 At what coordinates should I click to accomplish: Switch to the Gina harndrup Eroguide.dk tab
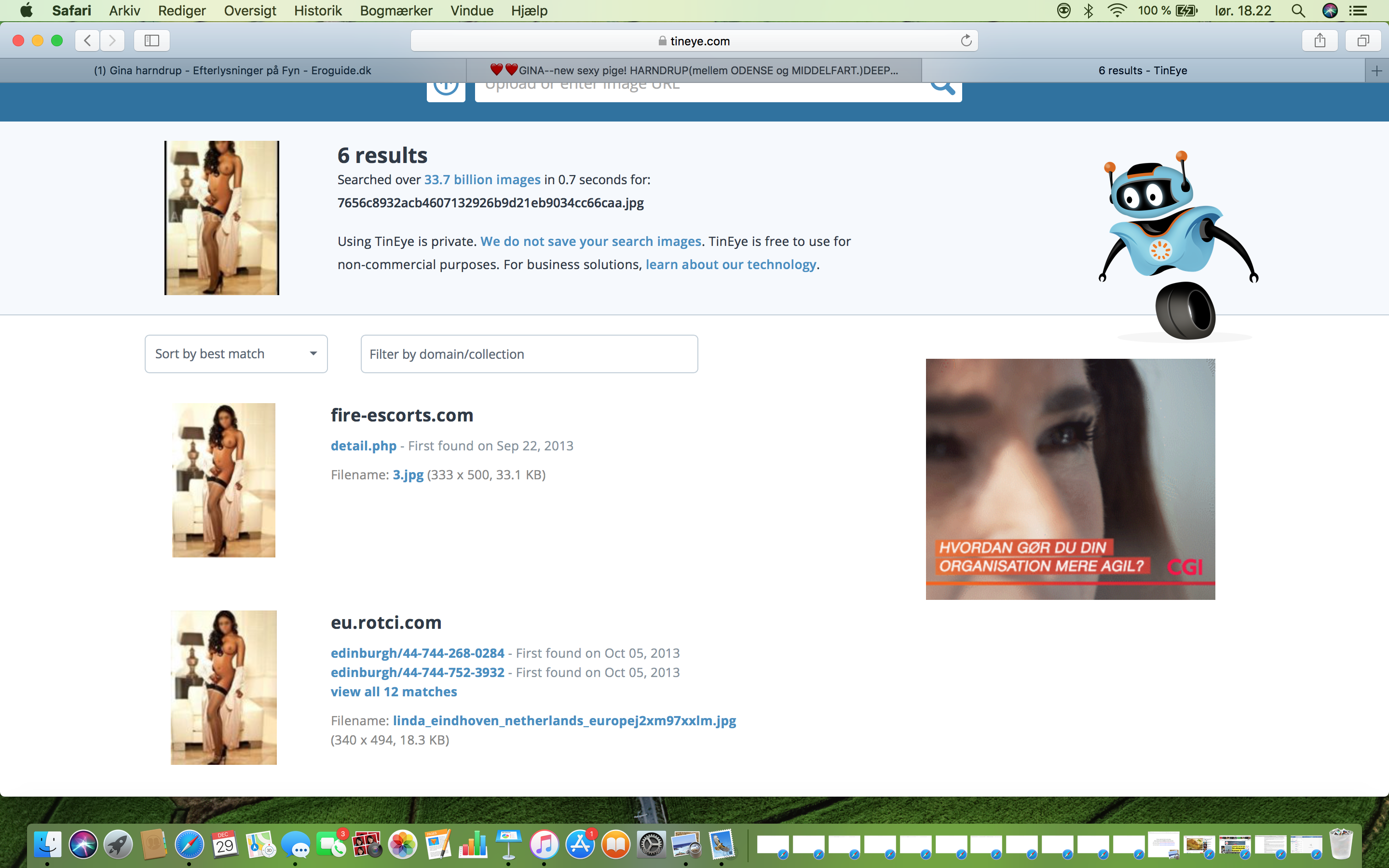232,70
